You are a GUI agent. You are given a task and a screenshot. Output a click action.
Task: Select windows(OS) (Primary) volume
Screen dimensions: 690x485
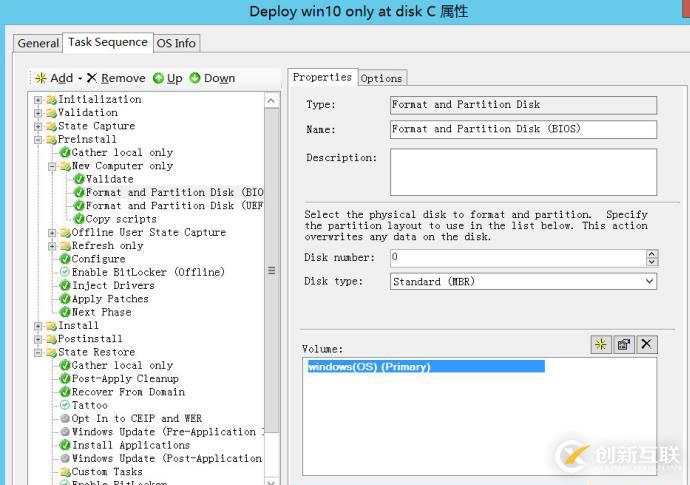[x=426, y=367]
